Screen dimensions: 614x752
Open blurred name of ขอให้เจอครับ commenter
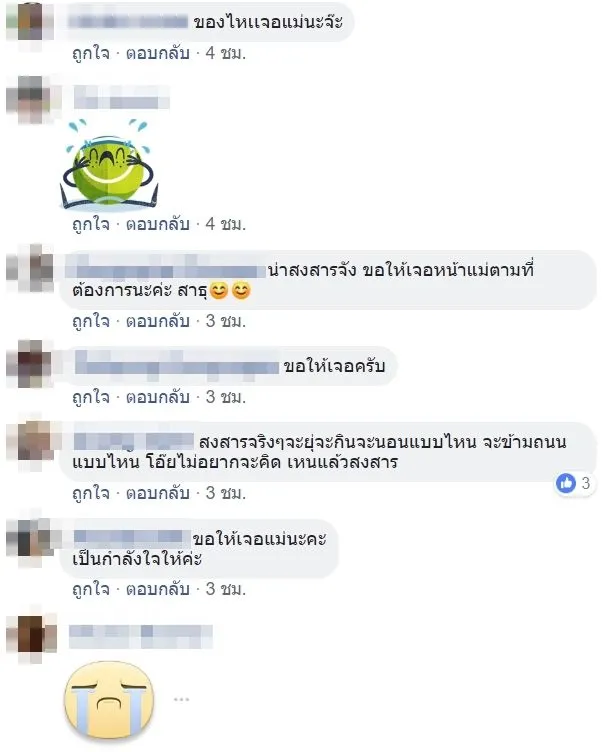tap(177, 366)
